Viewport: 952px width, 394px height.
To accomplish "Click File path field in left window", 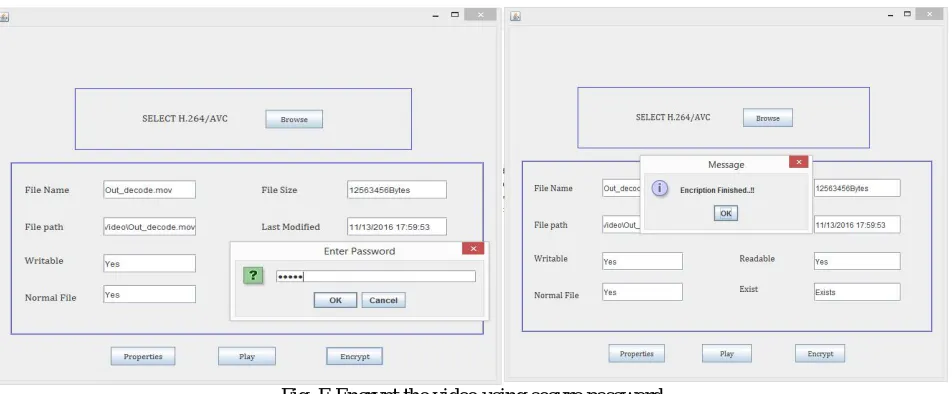I will tap(149, 226).
